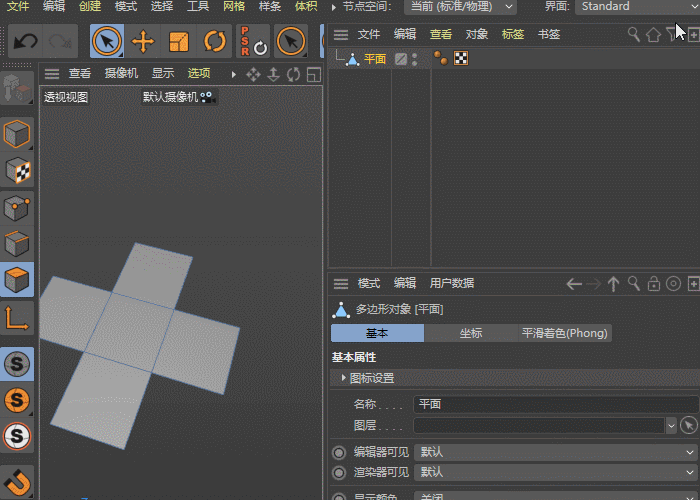Switch to Texture mode checkered cube
Screen dimensions: 700x500
point(17,170)
